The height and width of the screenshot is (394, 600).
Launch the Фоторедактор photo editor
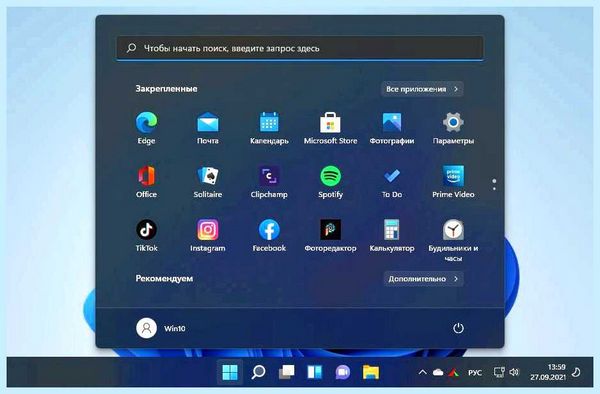(x=331, y=235)
